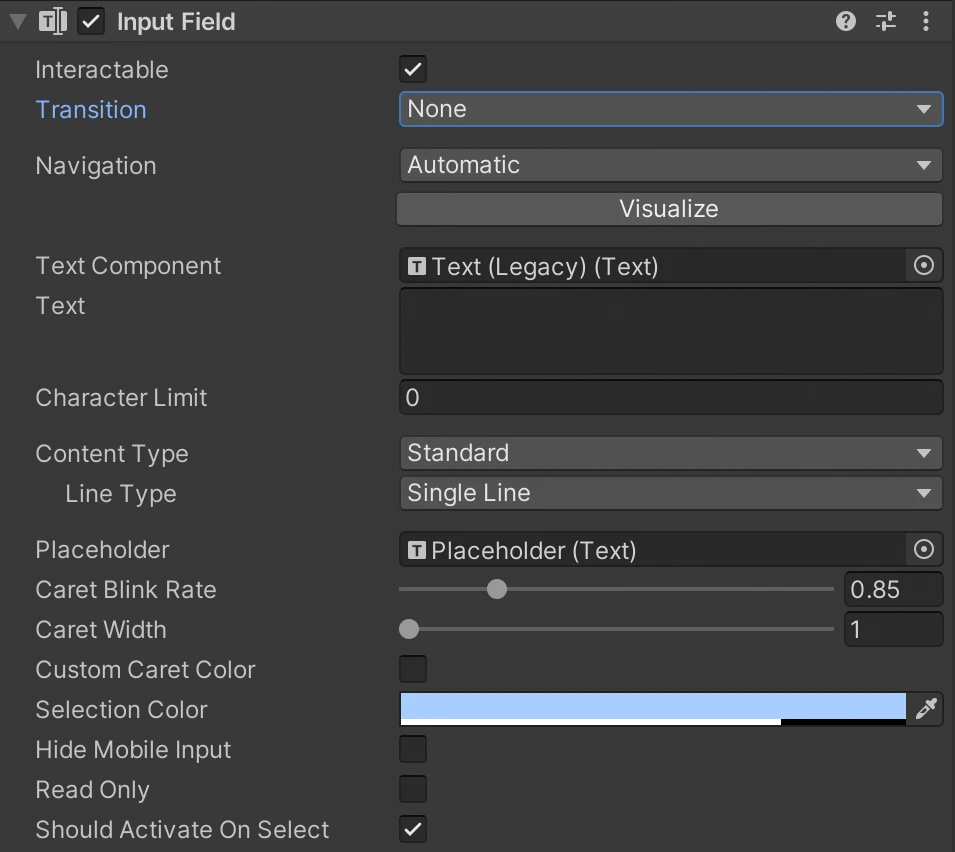Pick a Selection Color with the eyedropper
Viewport: 955px width, 852px height.
(x=925, y=709)
